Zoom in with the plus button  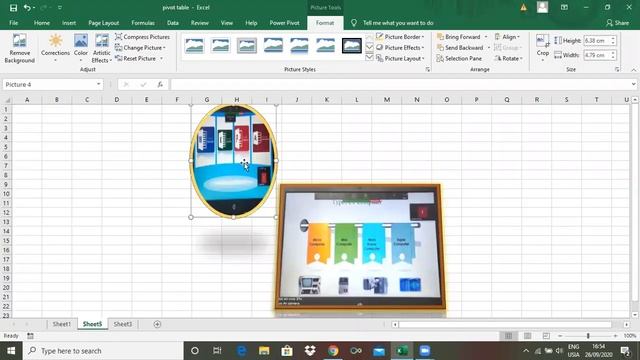pyautogui.click(x=616, y=336)
